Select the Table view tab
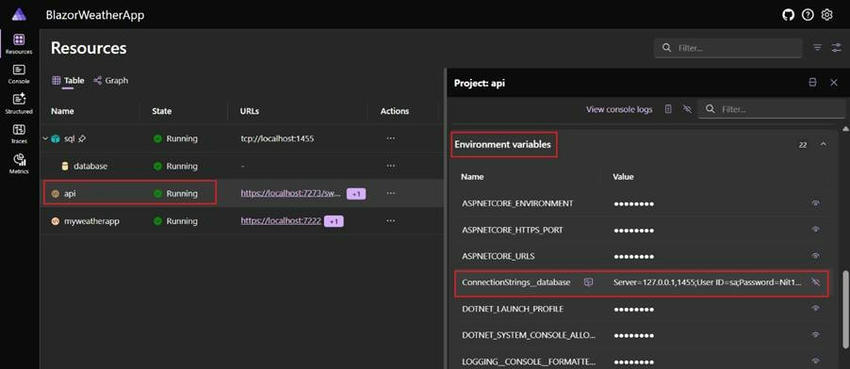This screenshot has width=850, height=369. click(x=68, y=81)
